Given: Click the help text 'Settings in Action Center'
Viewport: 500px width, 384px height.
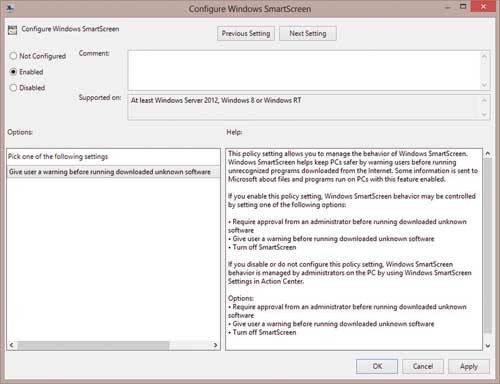Looking at the screenshot, I should 266,281.
